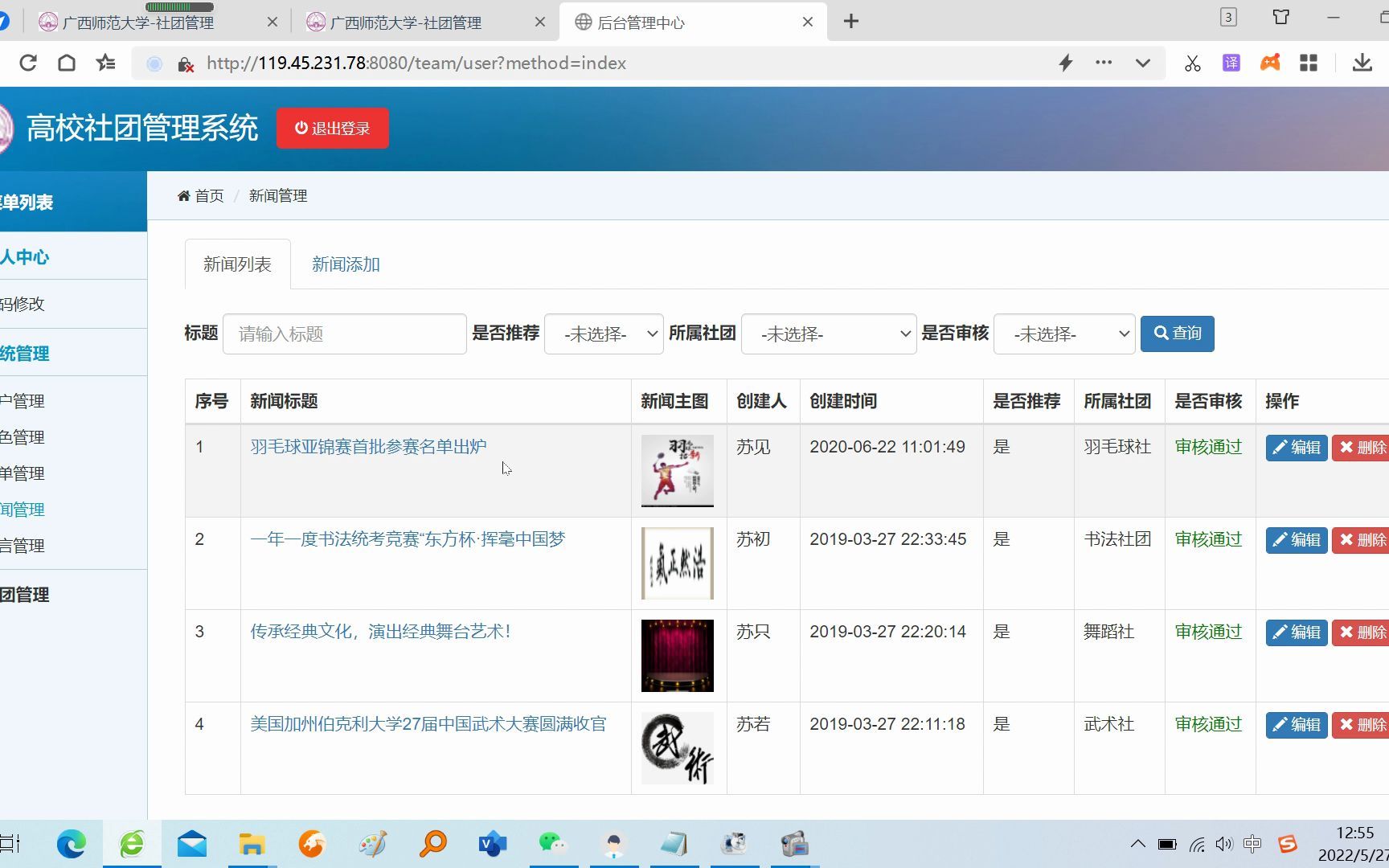Click the download manager icon in browser toolbar
This screenshot has width=1389, height=868.
pyautogui.click(x=1362, y=62)
